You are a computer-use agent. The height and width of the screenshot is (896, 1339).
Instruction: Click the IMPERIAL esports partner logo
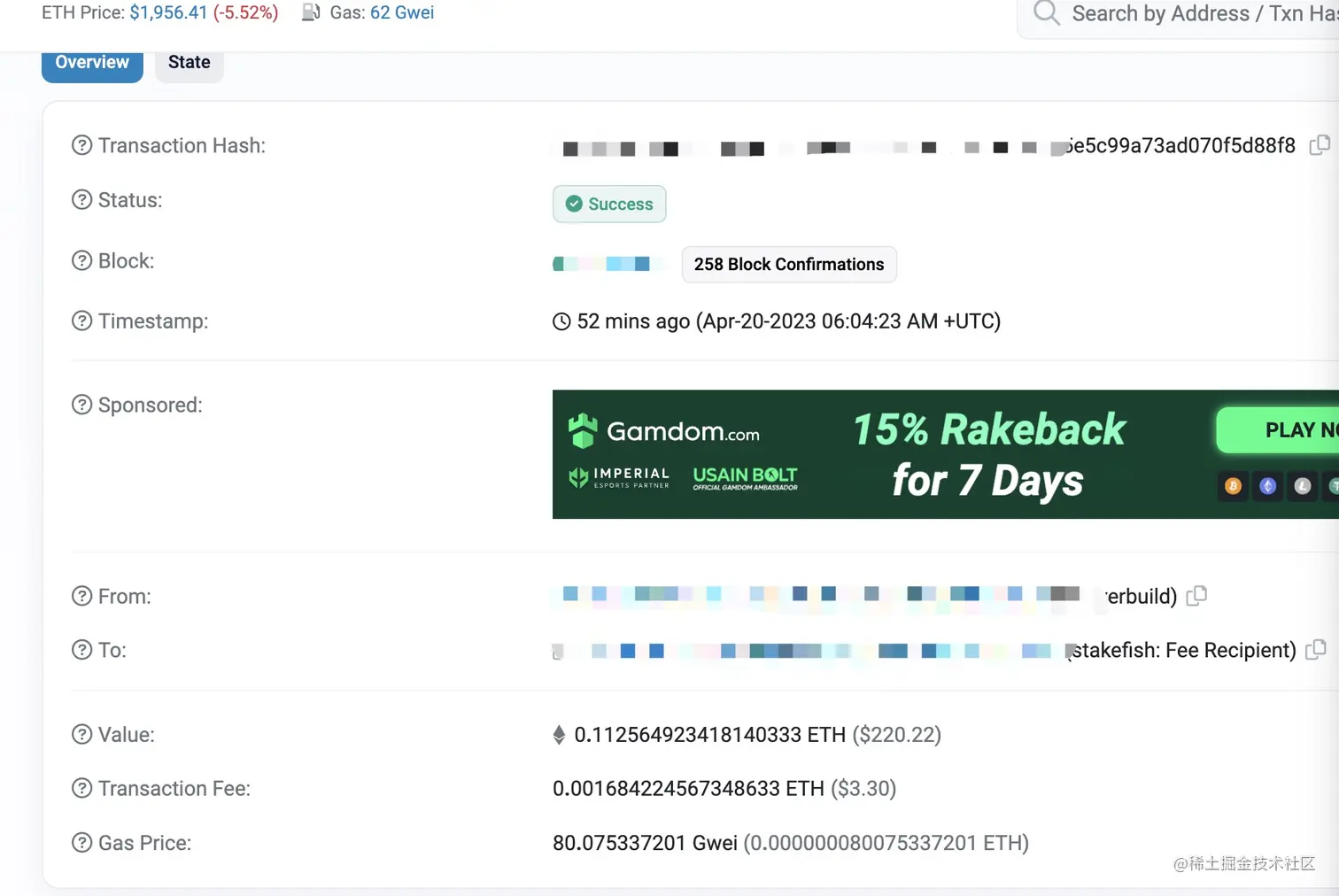619,478
